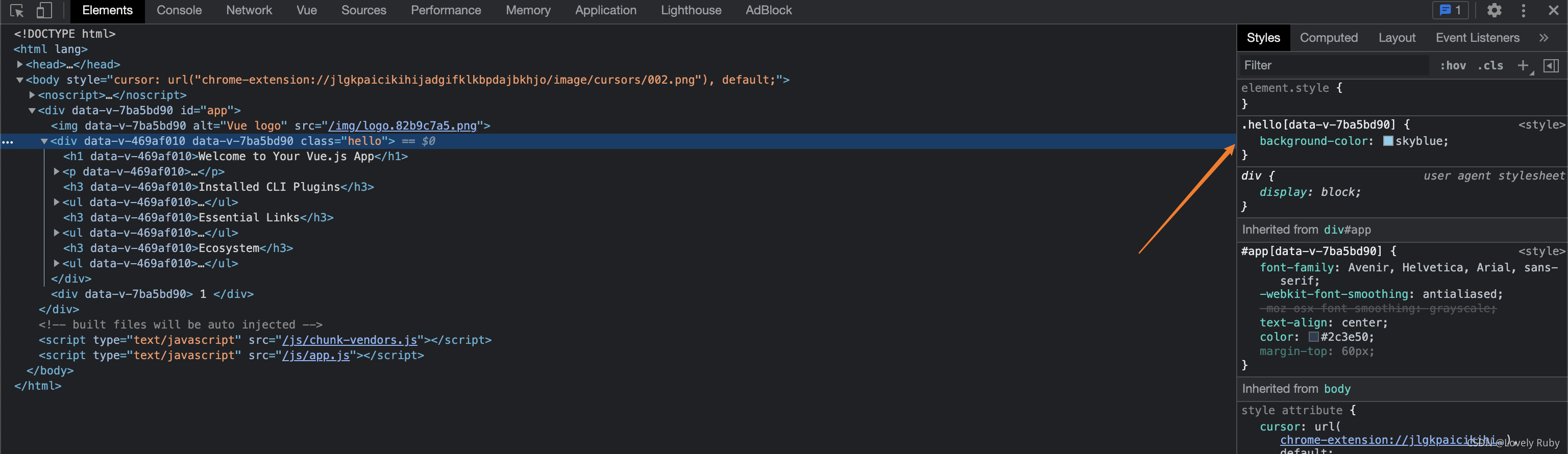Viewport: 1568px width, 454px height.
Task: Open the /js/app.js script link
Action: [316, 356]
